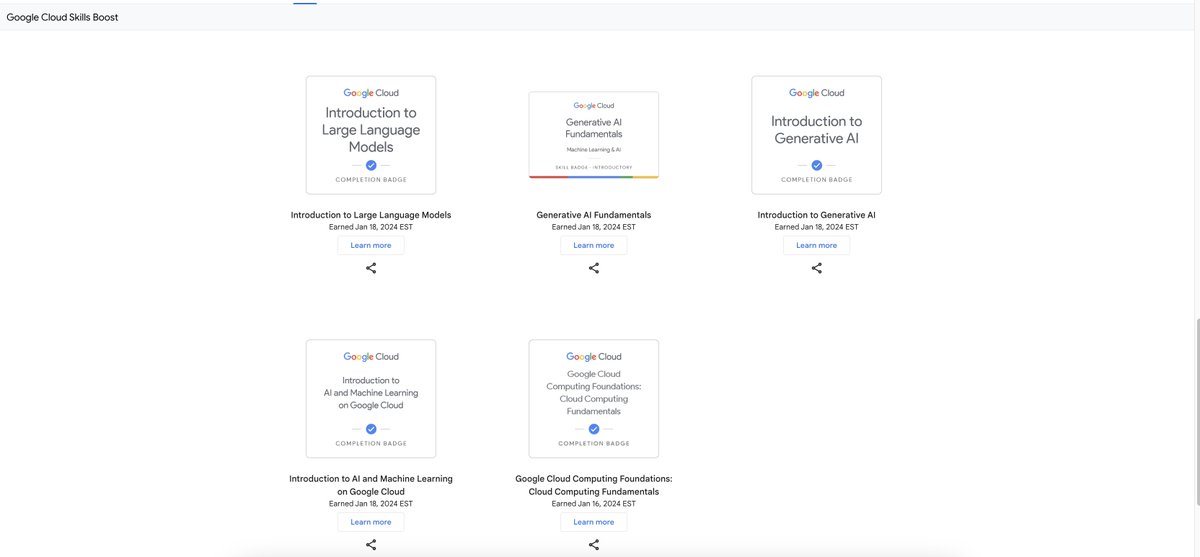Learn more about Introduction to Generative AI
This screenshot has width=1200, height=557.
tap(817, 245)
